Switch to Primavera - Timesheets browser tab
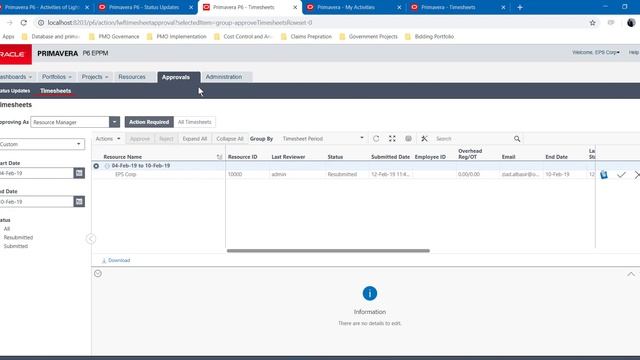Screen dimensions: 640x360 coord(448,7)
